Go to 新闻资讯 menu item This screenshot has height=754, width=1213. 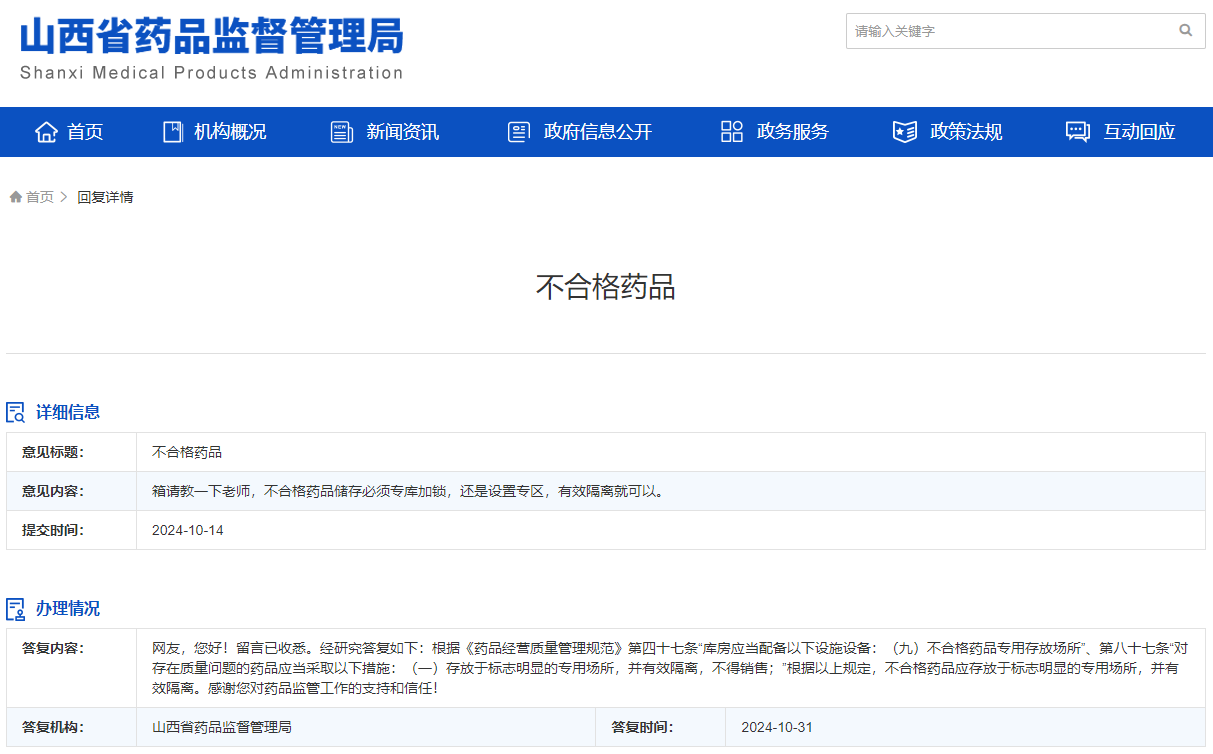(402, 132)
